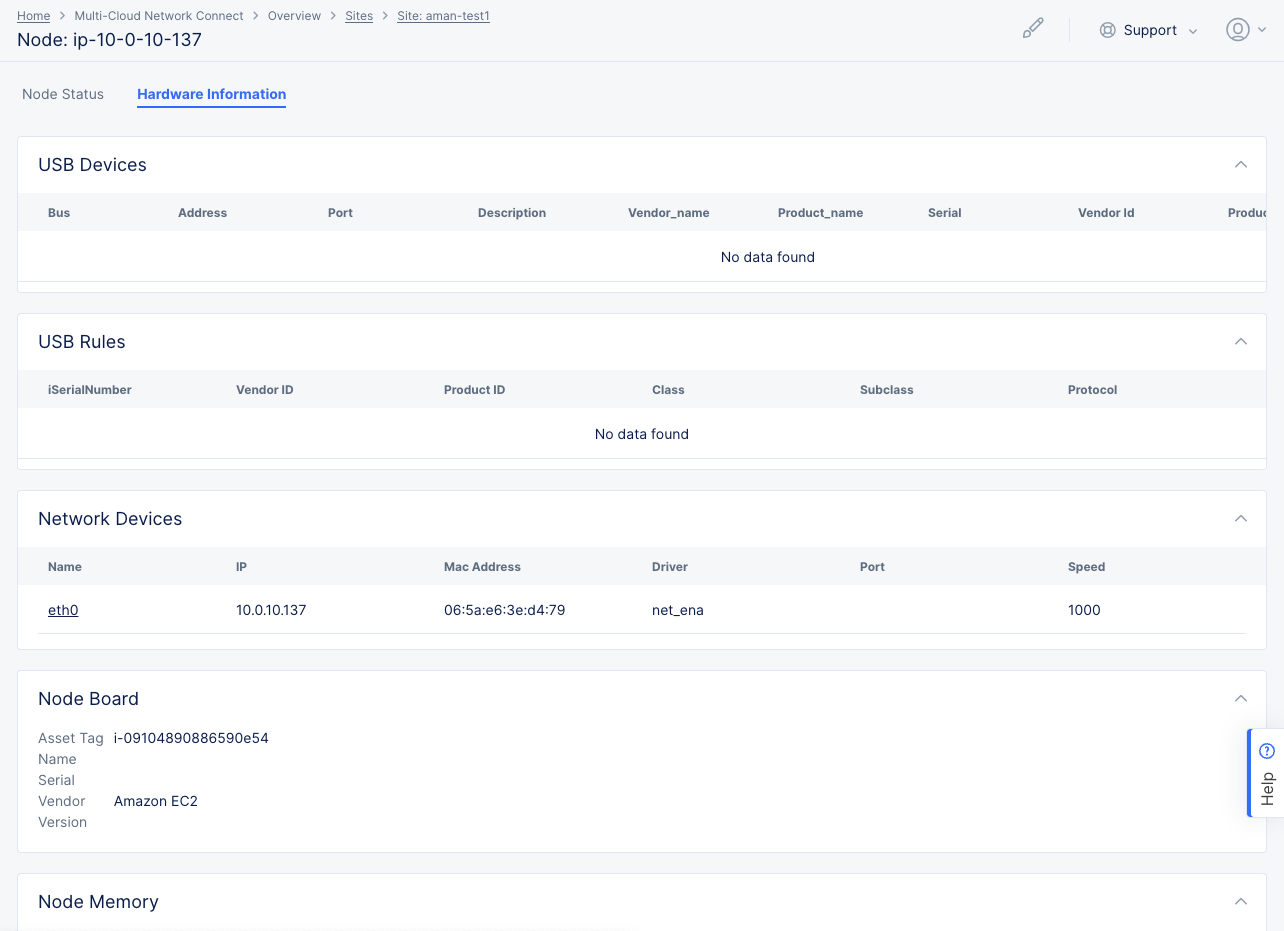This screenshot has width=1284, height=931.
Task: Expand the account dropdown chevron
Action: (x=1260, y=29)
